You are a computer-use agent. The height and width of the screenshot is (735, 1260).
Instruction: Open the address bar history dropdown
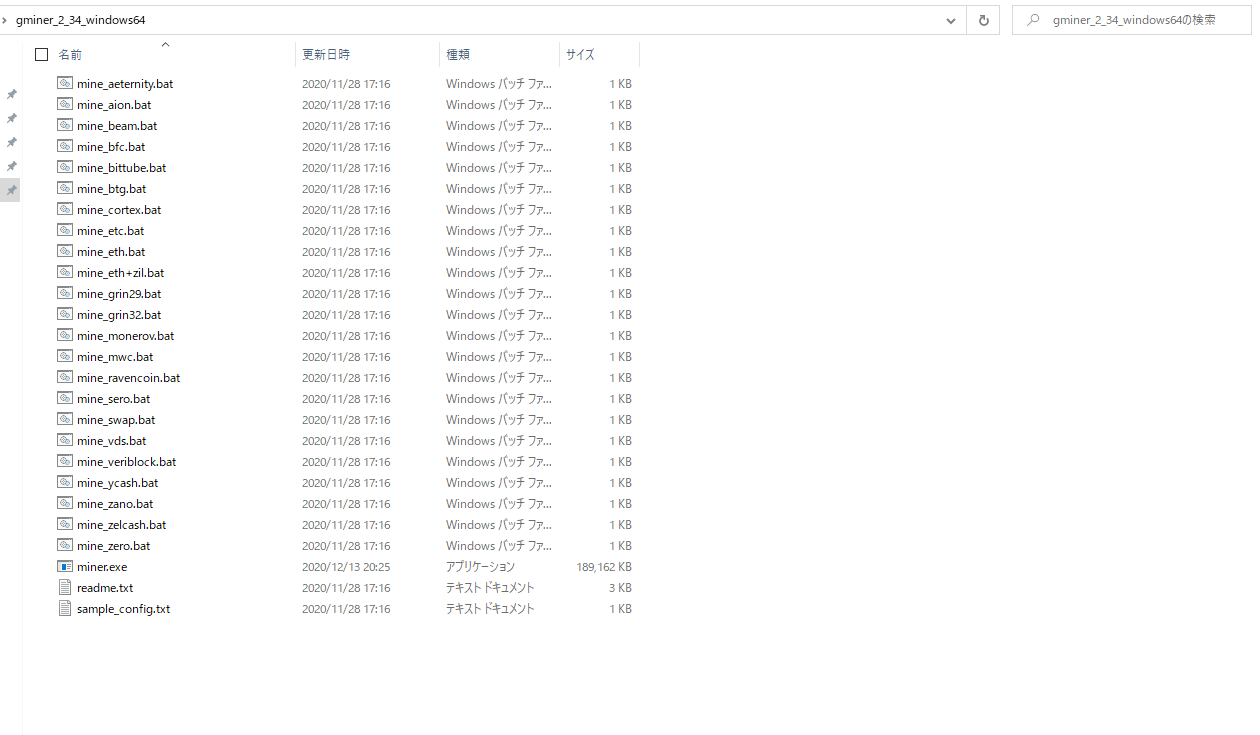click(x=950, y=20)
